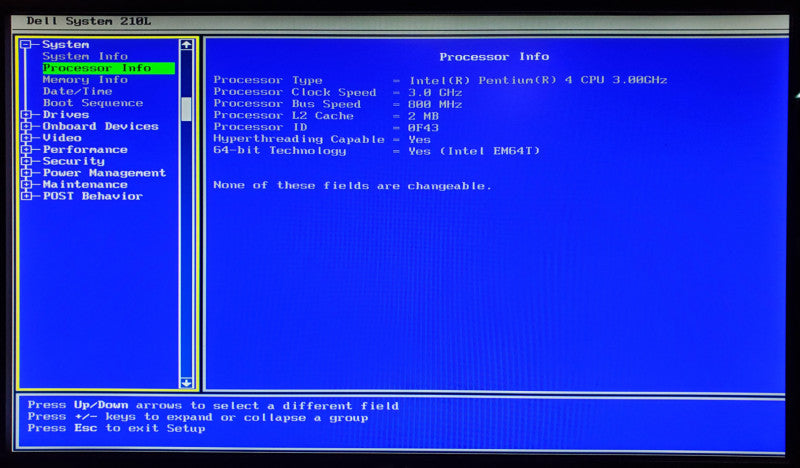This screenshot has height=468, width=800.
Task: Click the Processor Info heading
Action: (494, 57)
